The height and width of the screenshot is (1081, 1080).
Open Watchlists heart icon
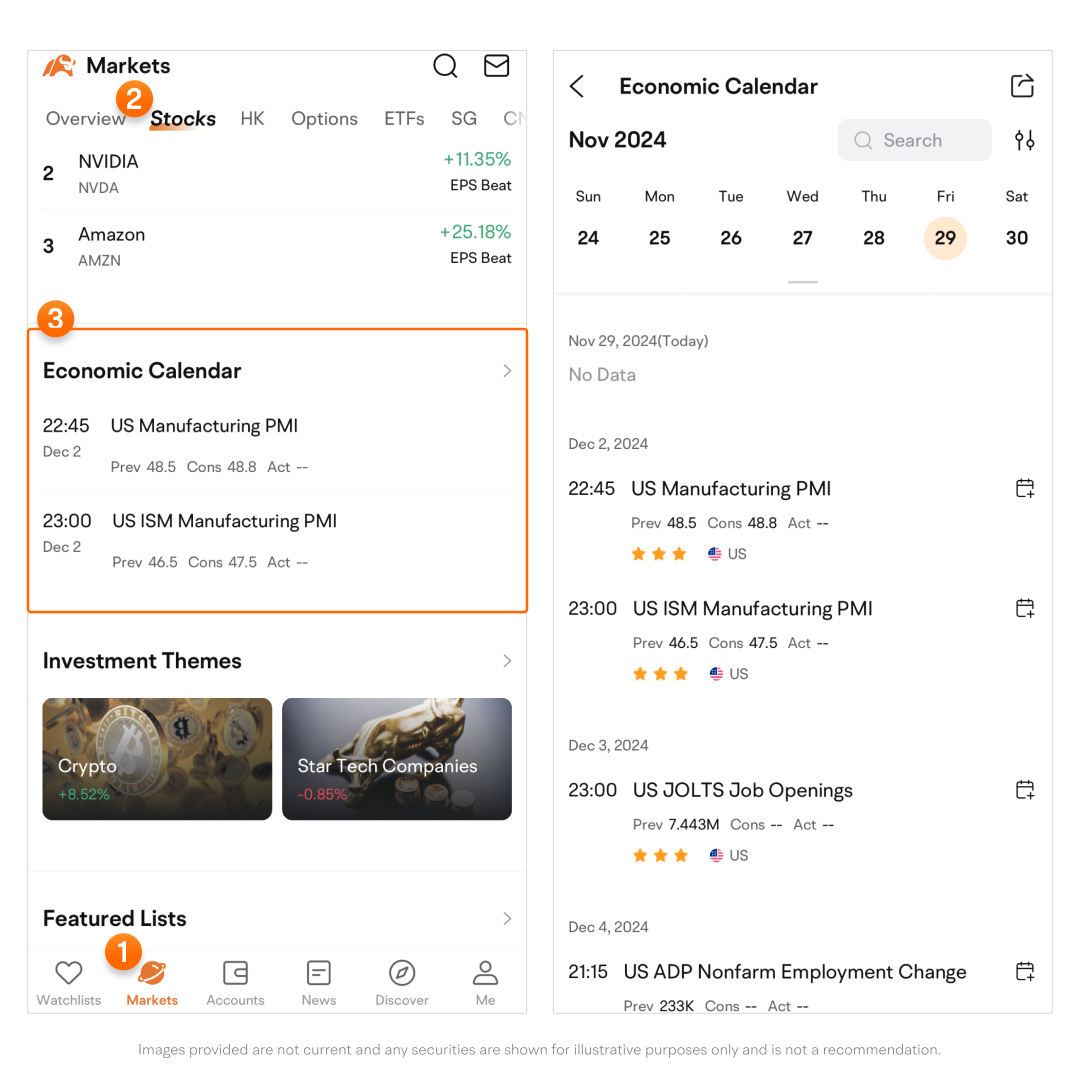pos(69,973)
